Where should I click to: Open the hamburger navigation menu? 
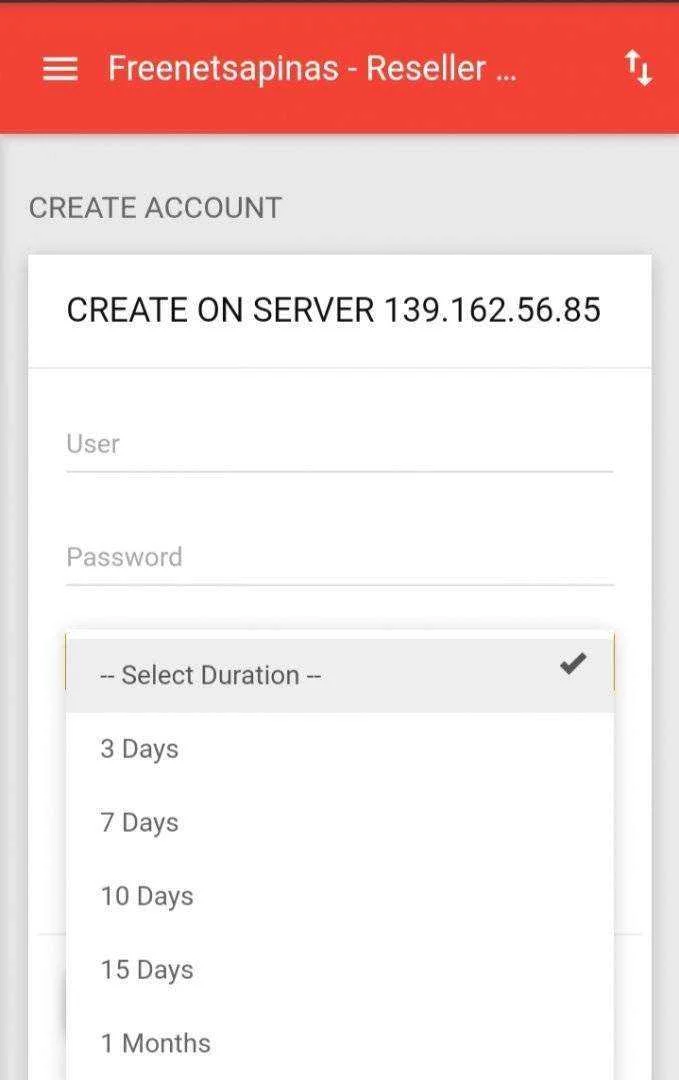60,69
